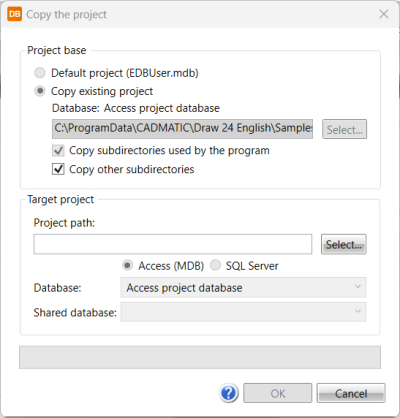The height and width of the screenshot is (418, 400).
Task: Click into the Project path input field
Action: 173,244
